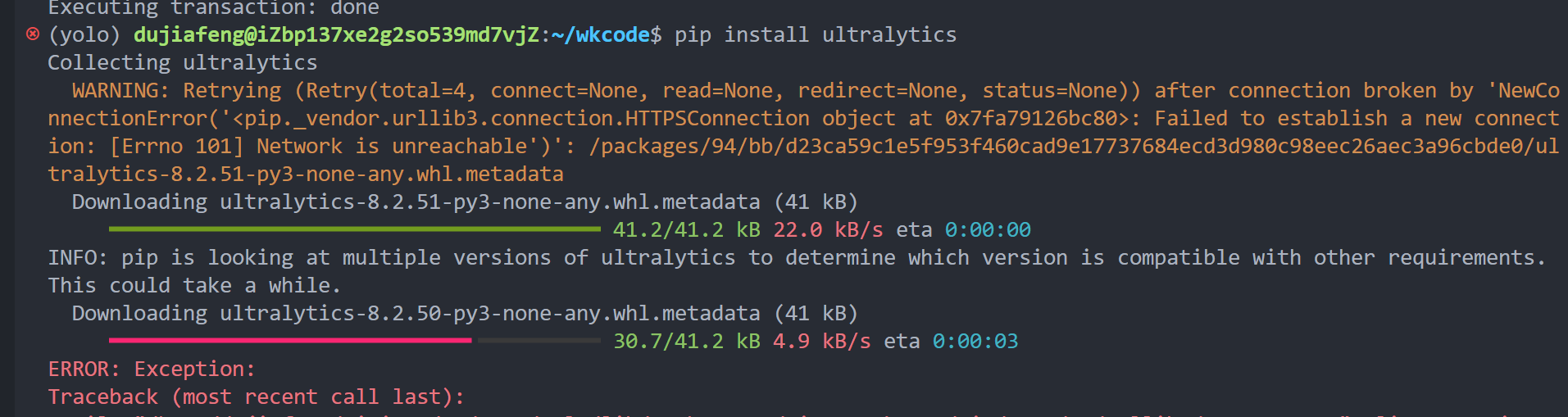Click the "Traceback (most recent call last)" line

256,397
